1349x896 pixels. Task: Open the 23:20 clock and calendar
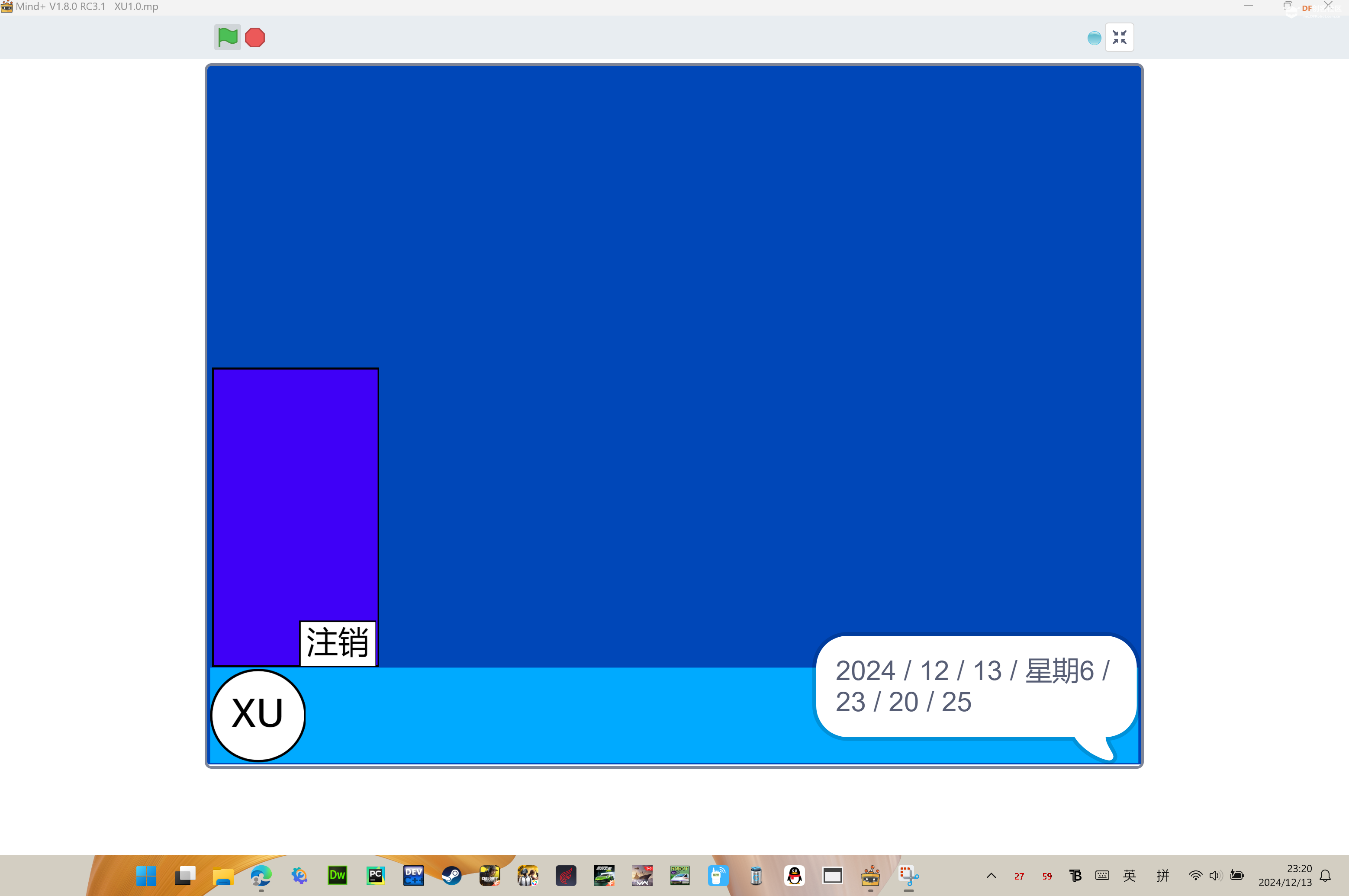click(x=1285, y=875)
